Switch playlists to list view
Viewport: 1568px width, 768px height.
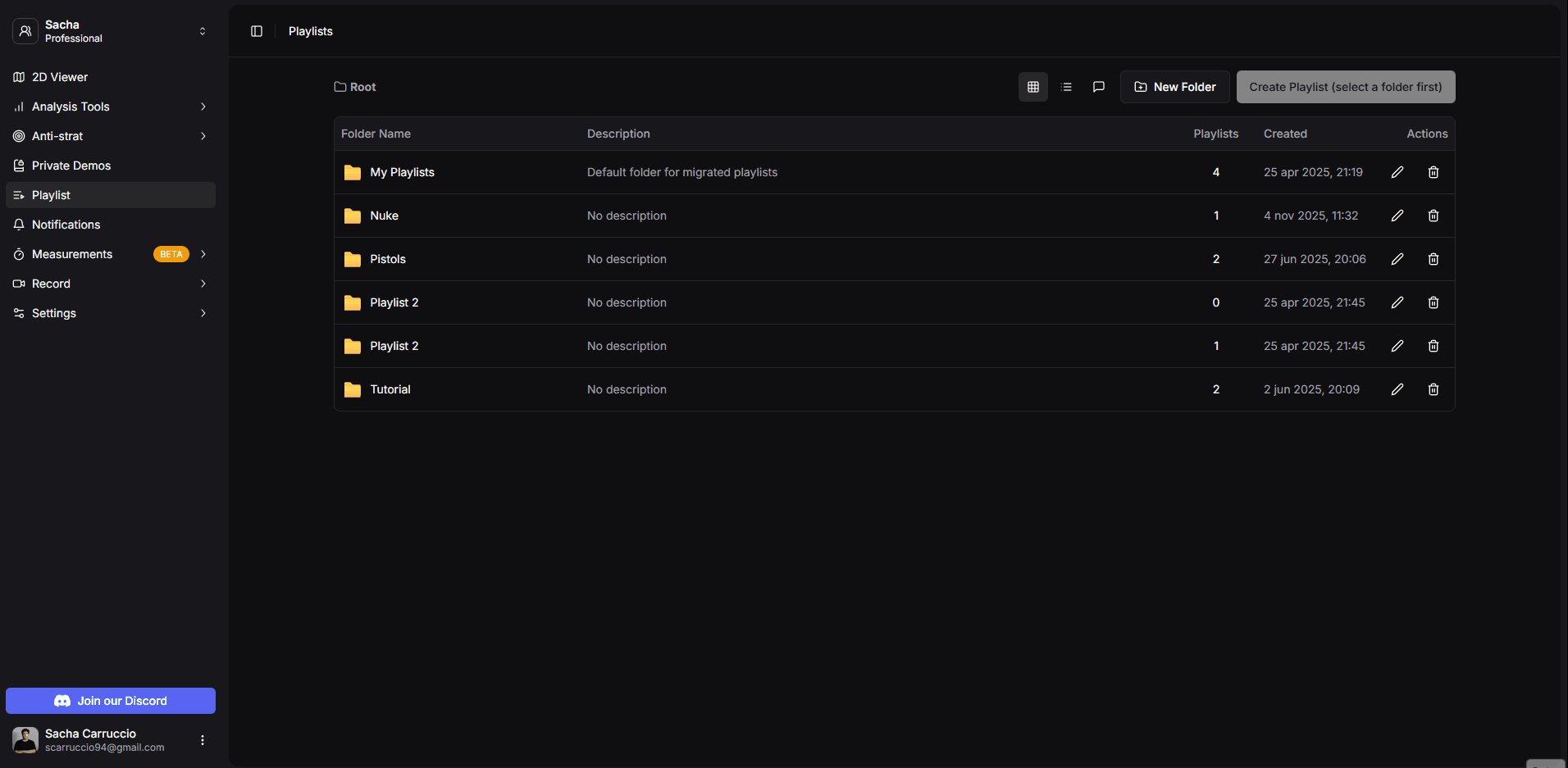(1066, 86)
